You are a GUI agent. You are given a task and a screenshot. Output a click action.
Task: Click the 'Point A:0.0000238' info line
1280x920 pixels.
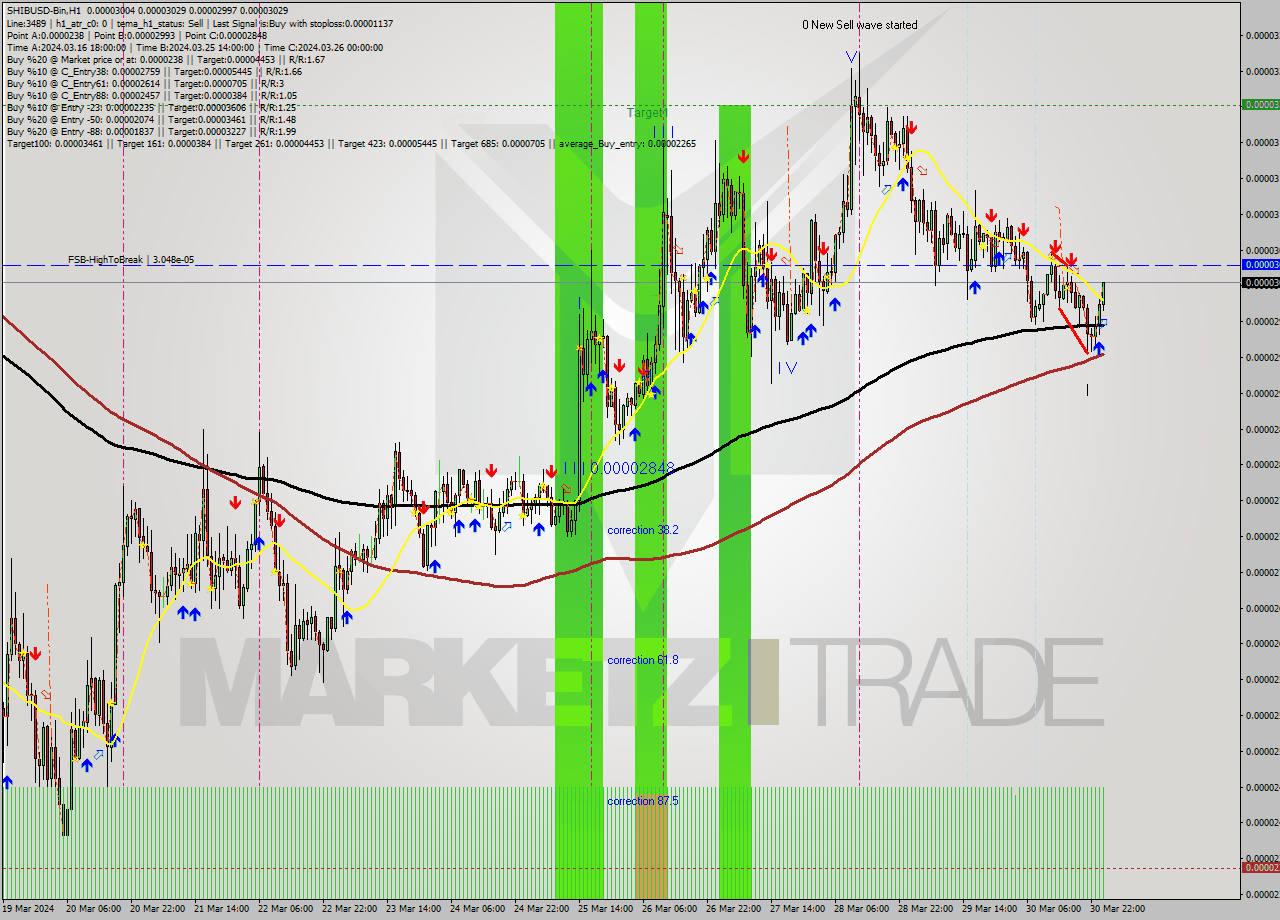coord(136,35)
